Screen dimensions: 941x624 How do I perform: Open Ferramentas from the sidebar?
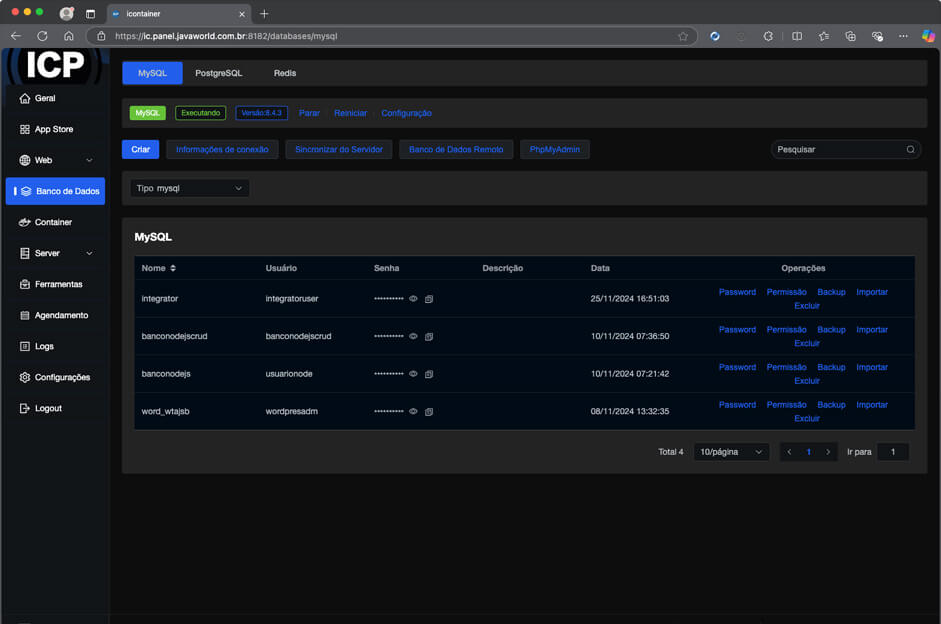tap(58, 284)
